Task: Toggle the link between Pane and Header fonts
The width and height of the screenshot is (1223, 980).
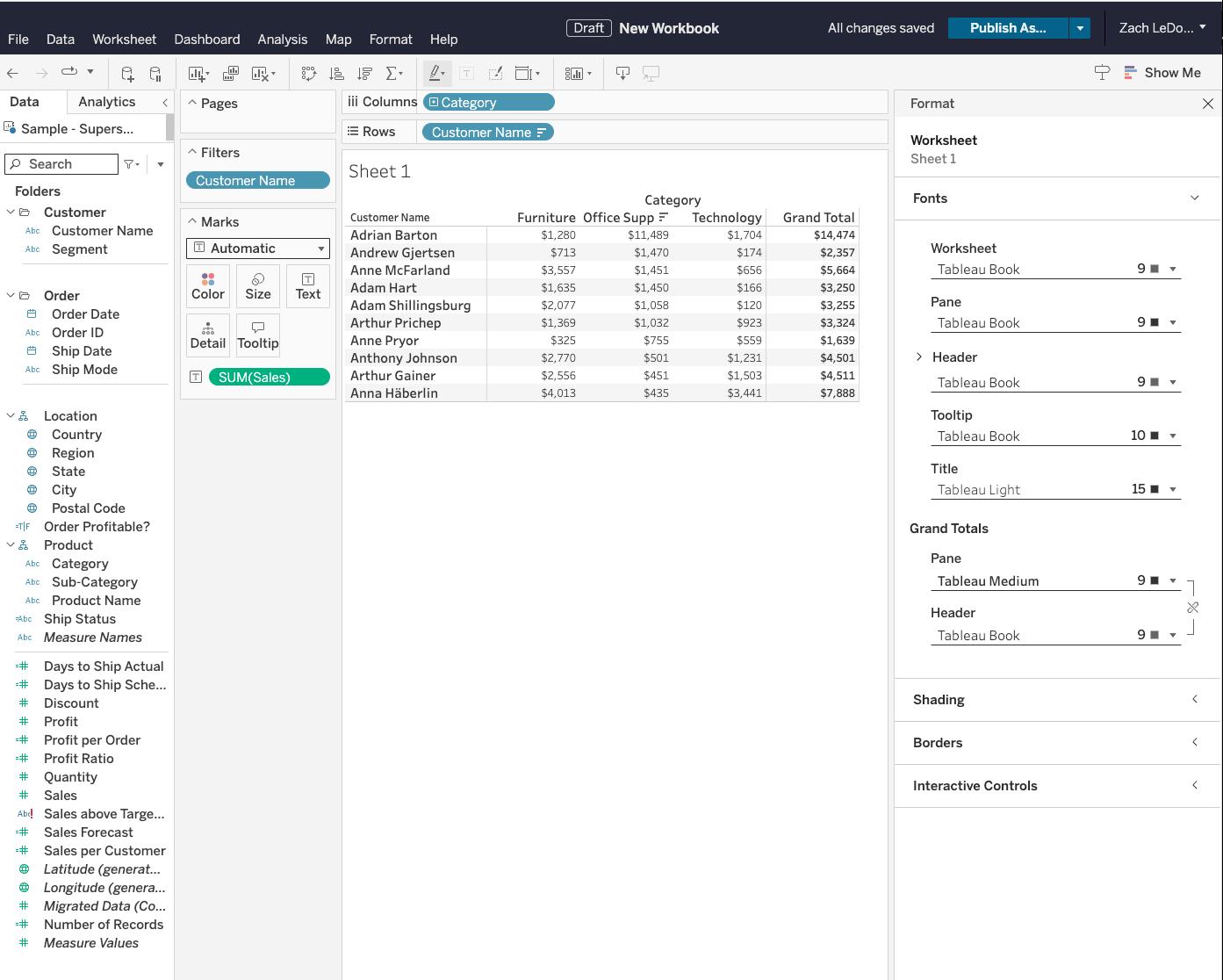Action: tap(1192, 607)
